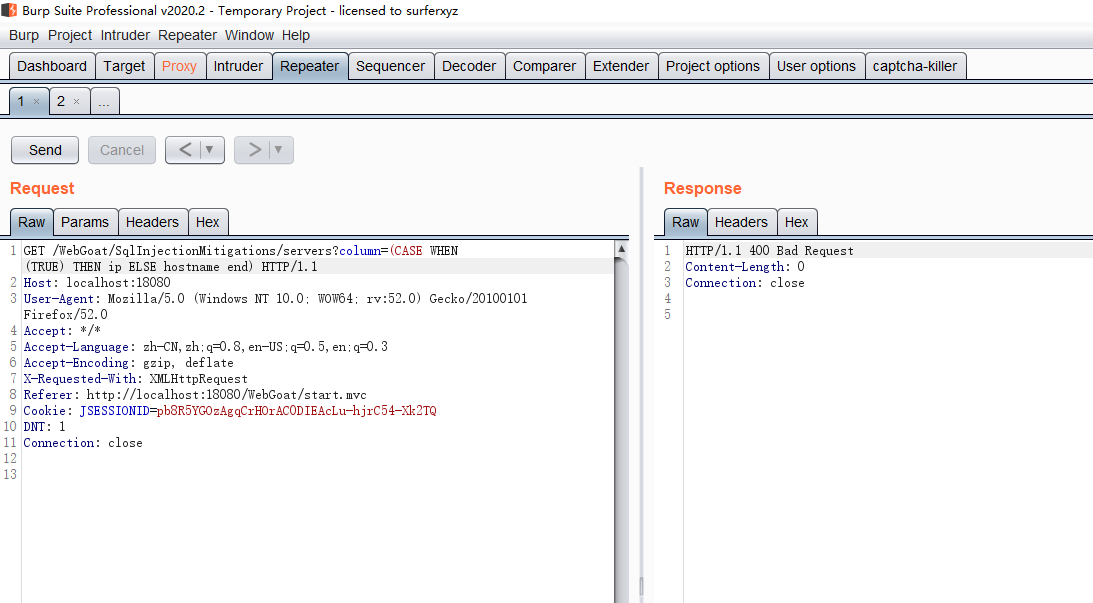This screenshot has width=1093, height=603.
Task: Open the Project menu
Action: 70,35
